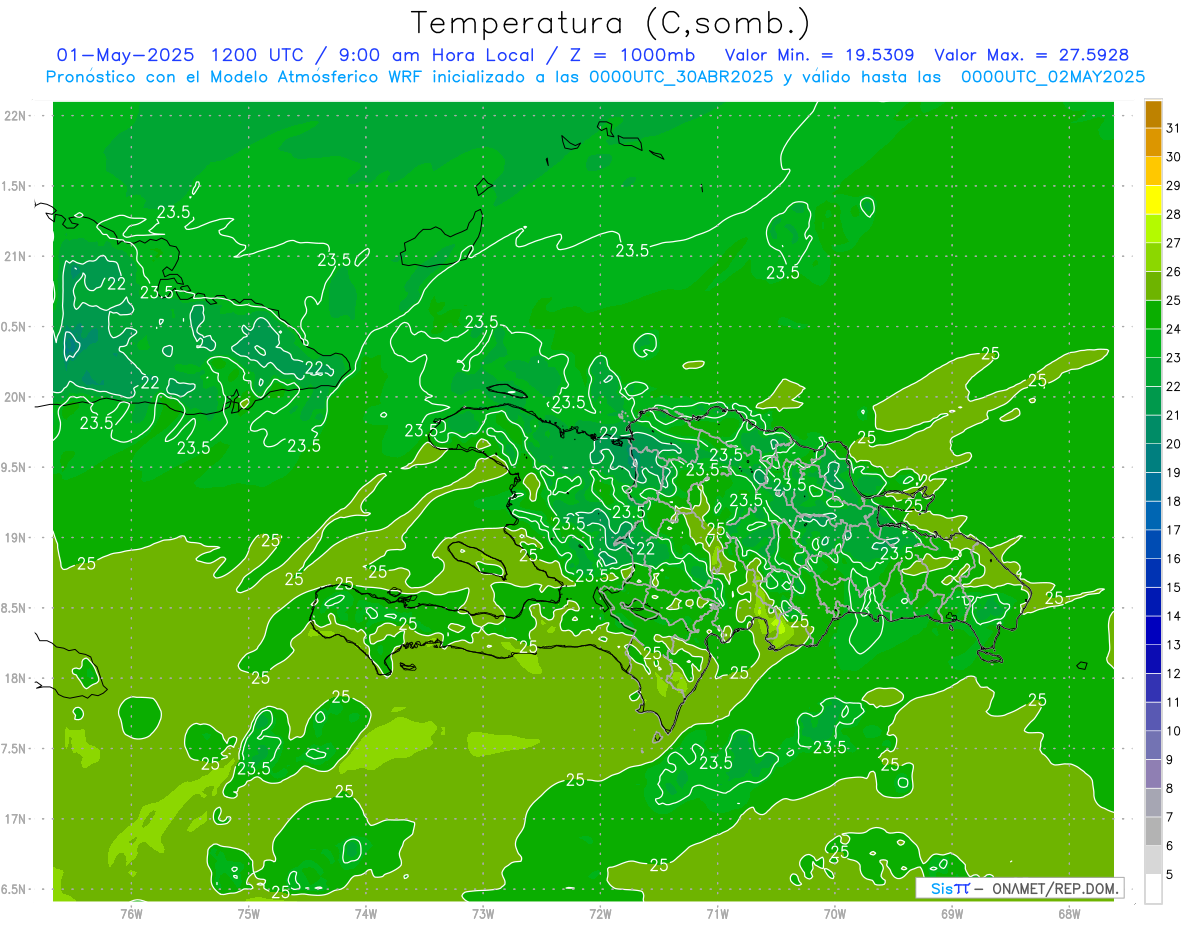
Task: Pick the white colorbar swatch below 5
Action: [1153, 888]
